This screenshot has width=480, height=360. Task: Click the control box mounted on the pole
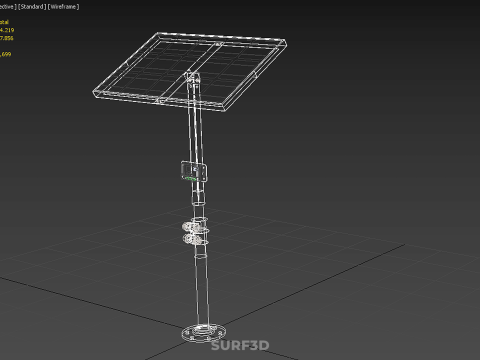pyautogui.click(x=194, y=172)
